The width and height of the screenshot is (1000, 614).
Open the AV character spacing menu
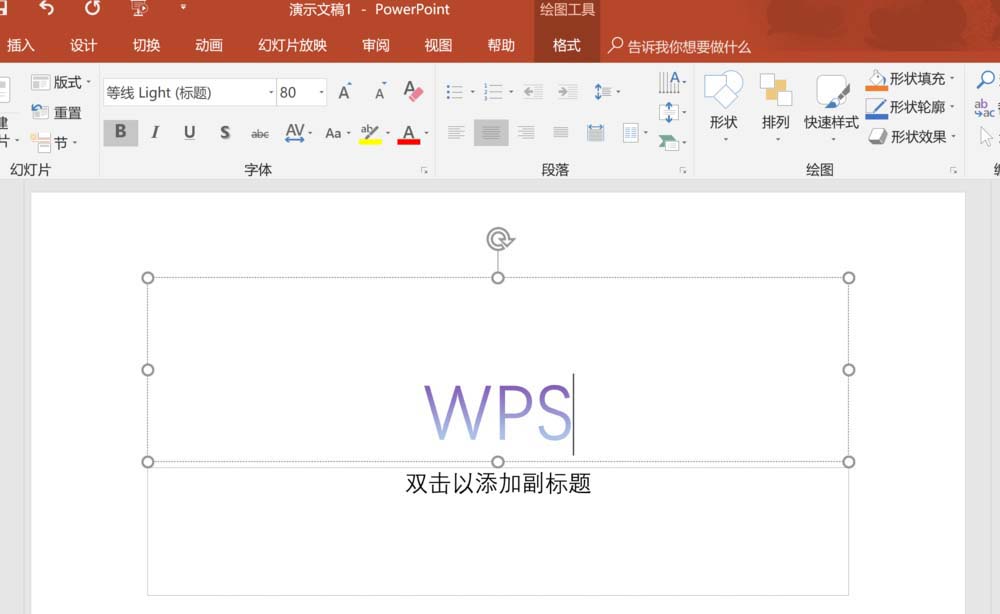[x=298, y=133]
